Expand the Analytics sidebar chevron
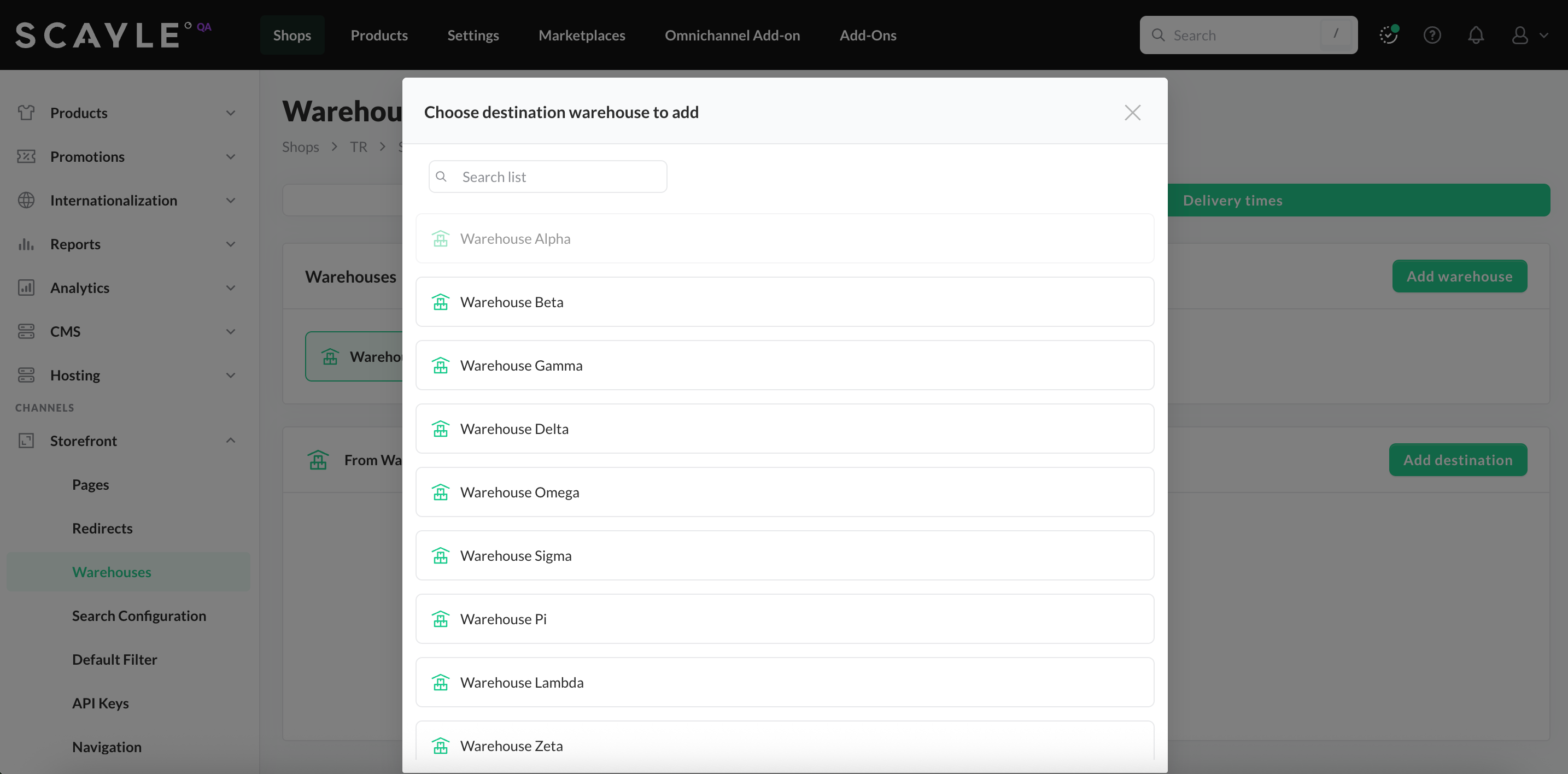This screenshot has height=774, width=1568. tap(230, 288)
